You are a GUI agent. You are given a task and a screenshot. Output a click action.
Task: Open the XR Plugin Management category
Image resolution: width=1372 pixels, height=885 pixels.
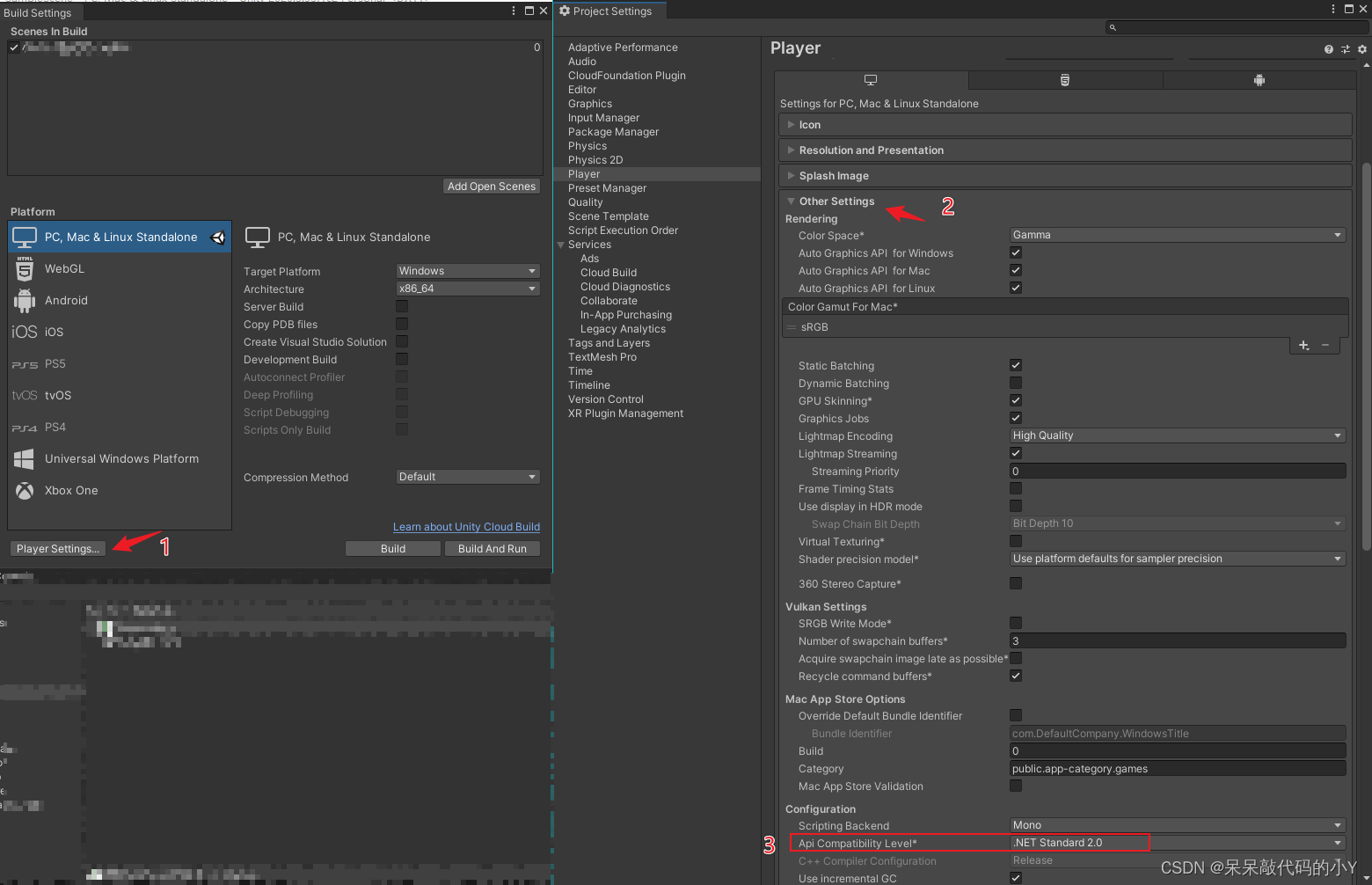pos(625,413)
